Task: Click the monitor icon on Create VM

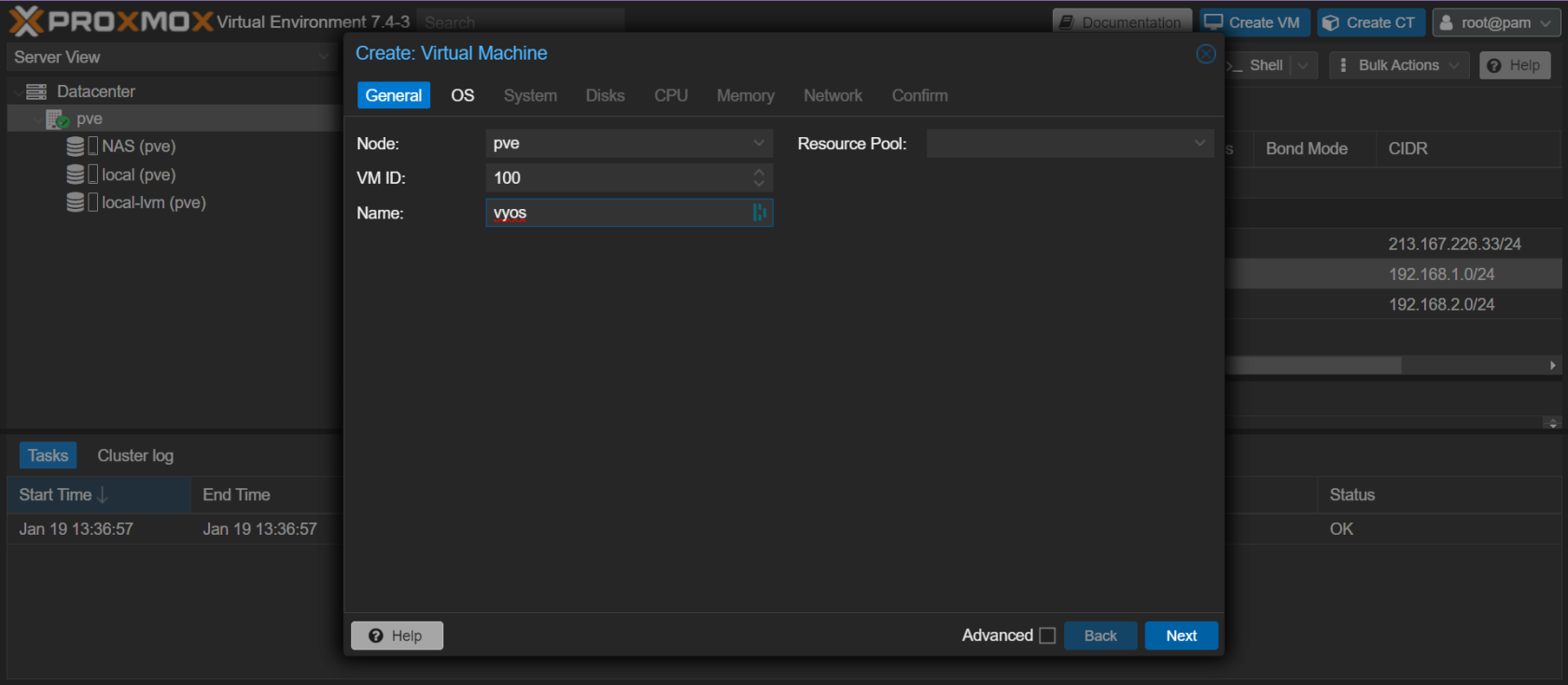Action: point(1213,22)
